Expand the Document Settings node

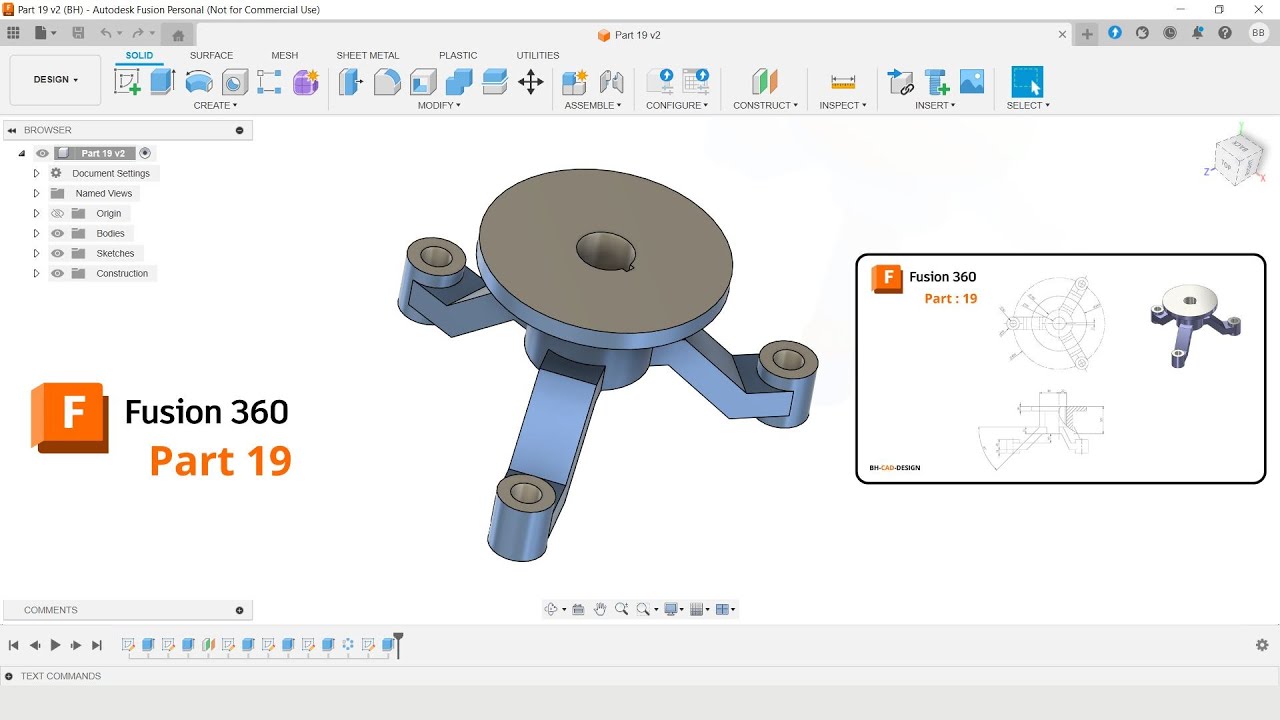[36, 173]
